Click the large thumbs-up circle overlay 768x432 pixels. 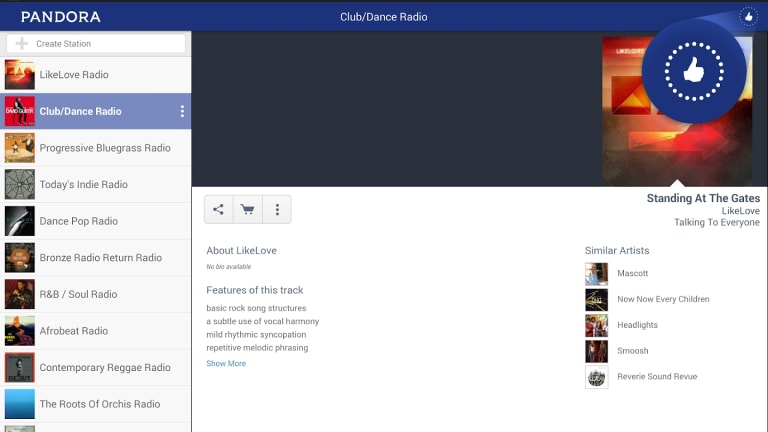point(694,71)
